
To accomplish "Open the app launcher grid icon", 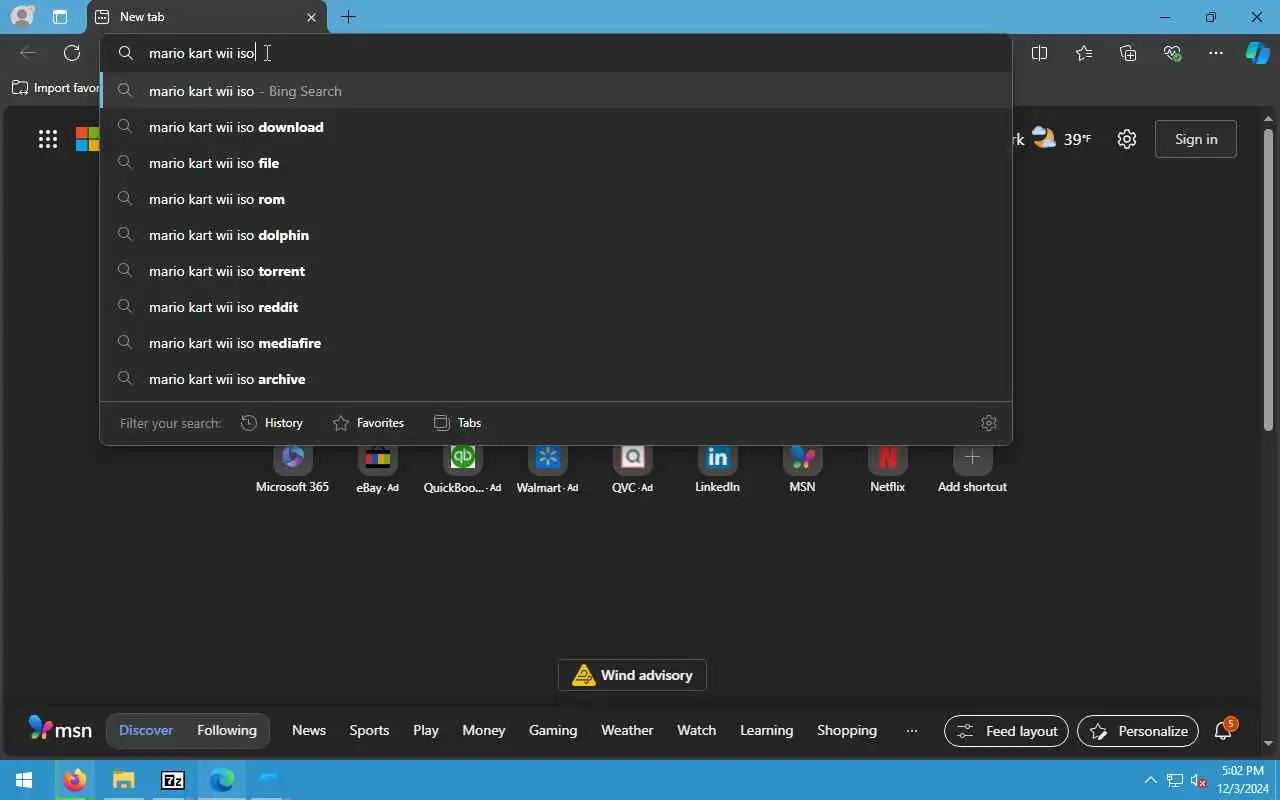I will [x=48, y=139].
